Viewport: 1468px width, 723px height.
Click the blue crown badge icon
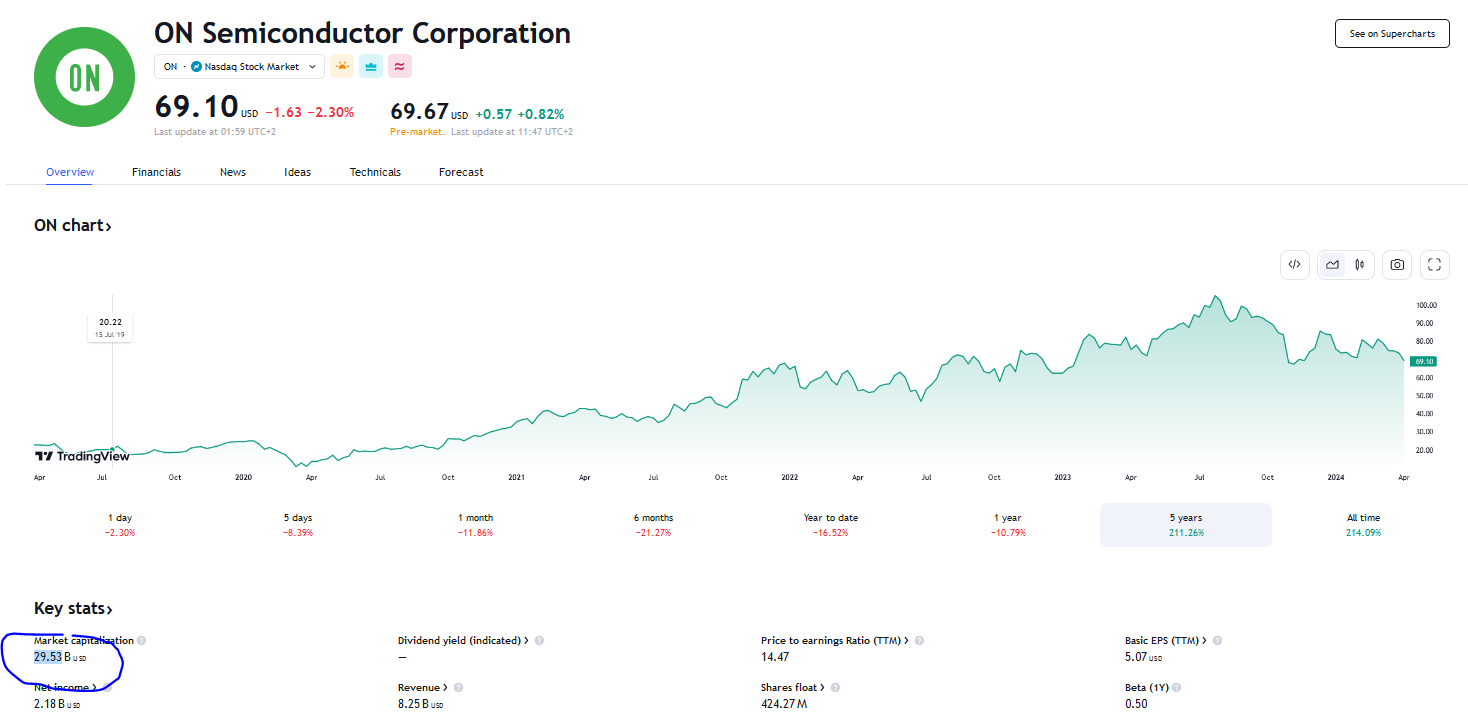point(371,66)
